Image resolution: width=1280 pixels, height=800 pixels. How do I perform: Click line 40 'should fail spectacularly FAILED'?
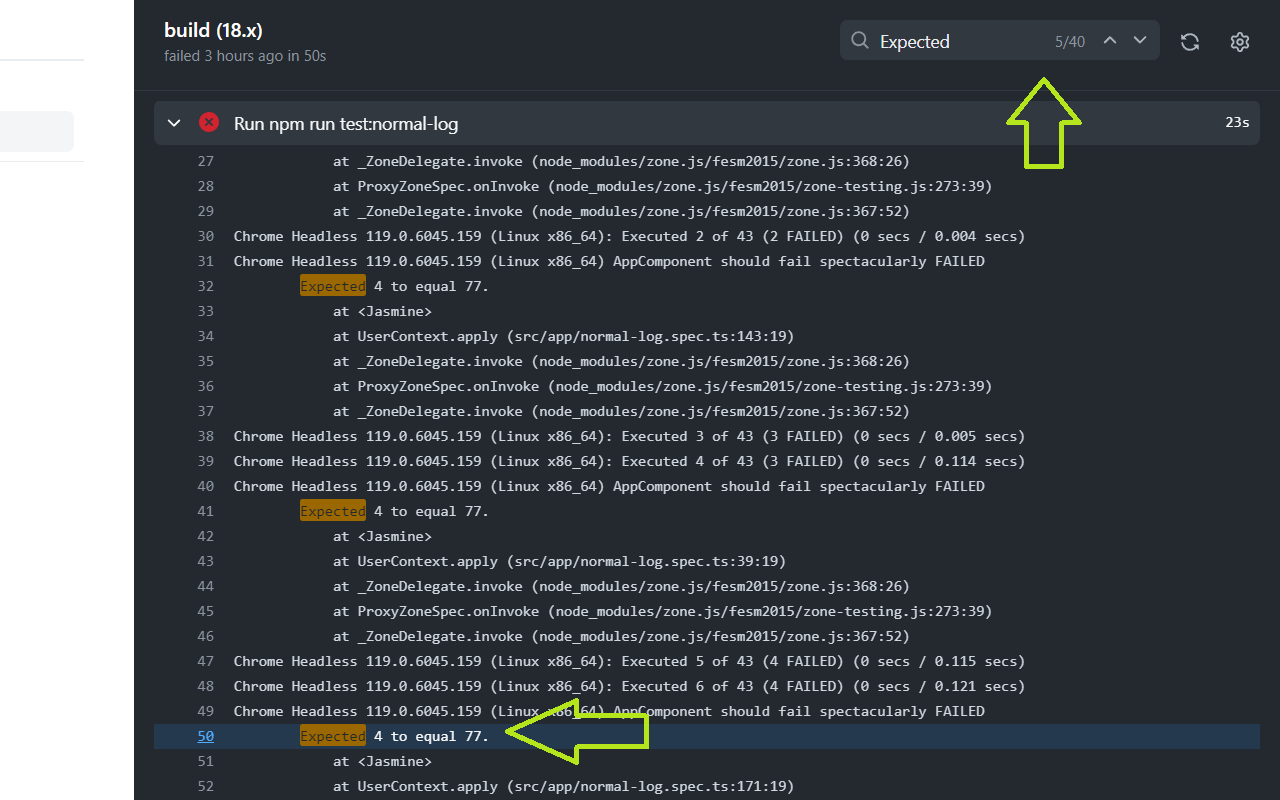609,486
